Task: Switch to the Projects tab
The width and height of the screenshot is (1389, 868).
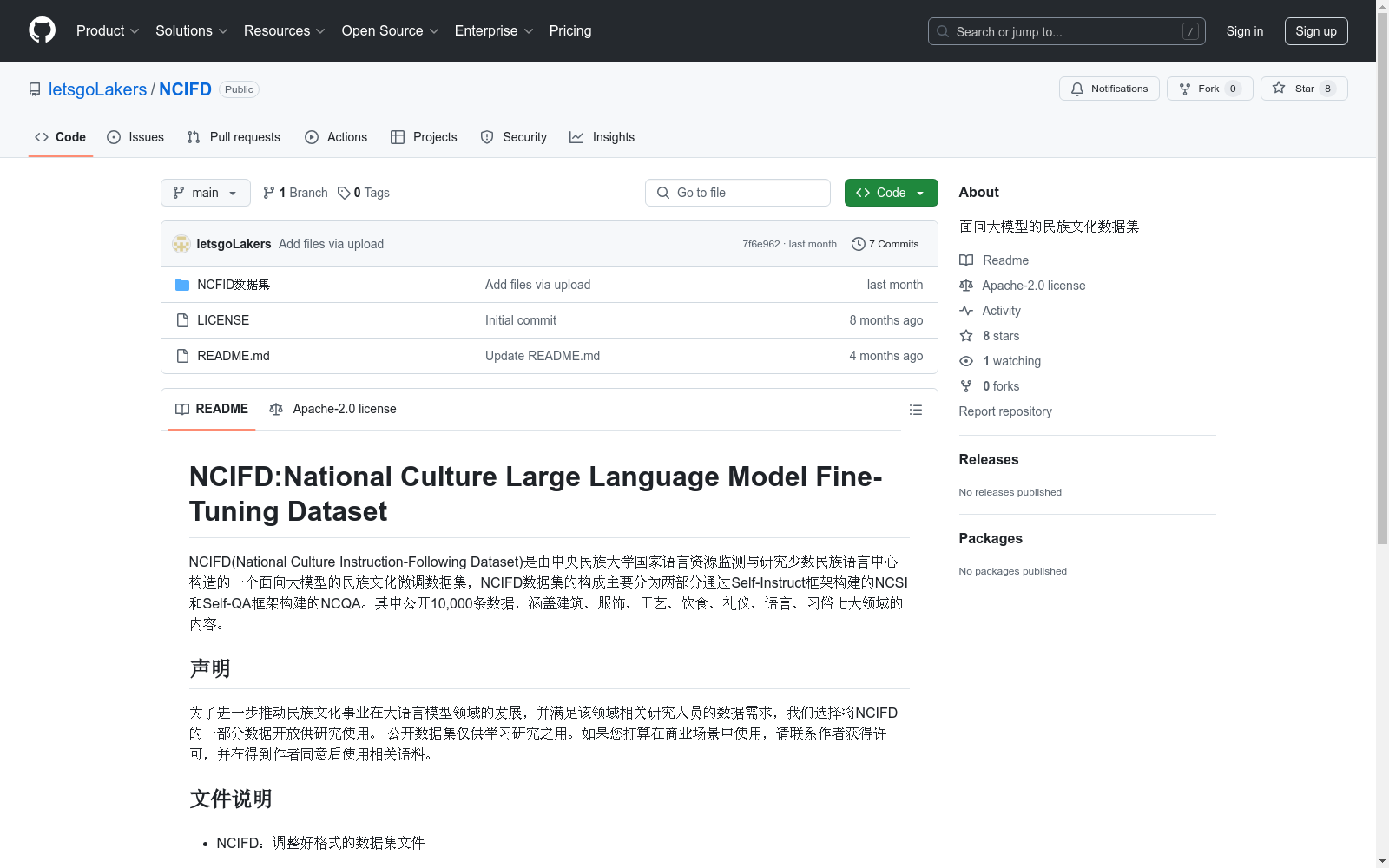Action: point(424,137)
